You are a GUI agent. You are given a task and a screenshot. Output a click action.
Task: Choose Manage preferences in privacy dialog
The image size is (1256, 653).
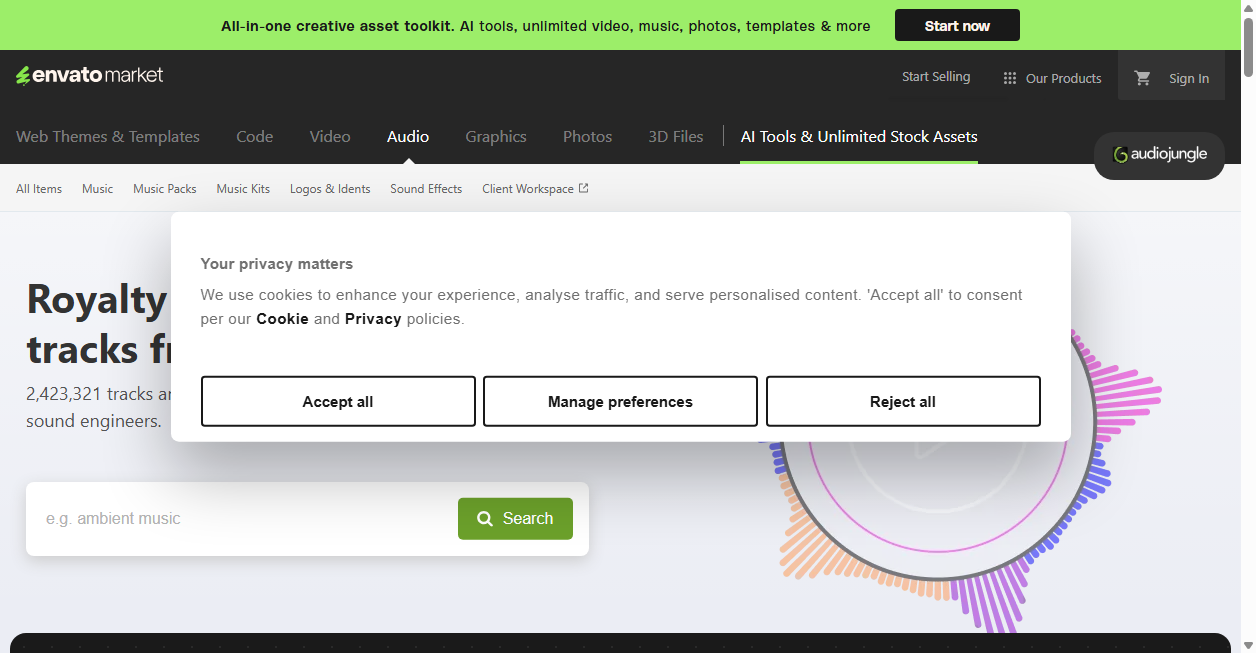coord(620,401)
